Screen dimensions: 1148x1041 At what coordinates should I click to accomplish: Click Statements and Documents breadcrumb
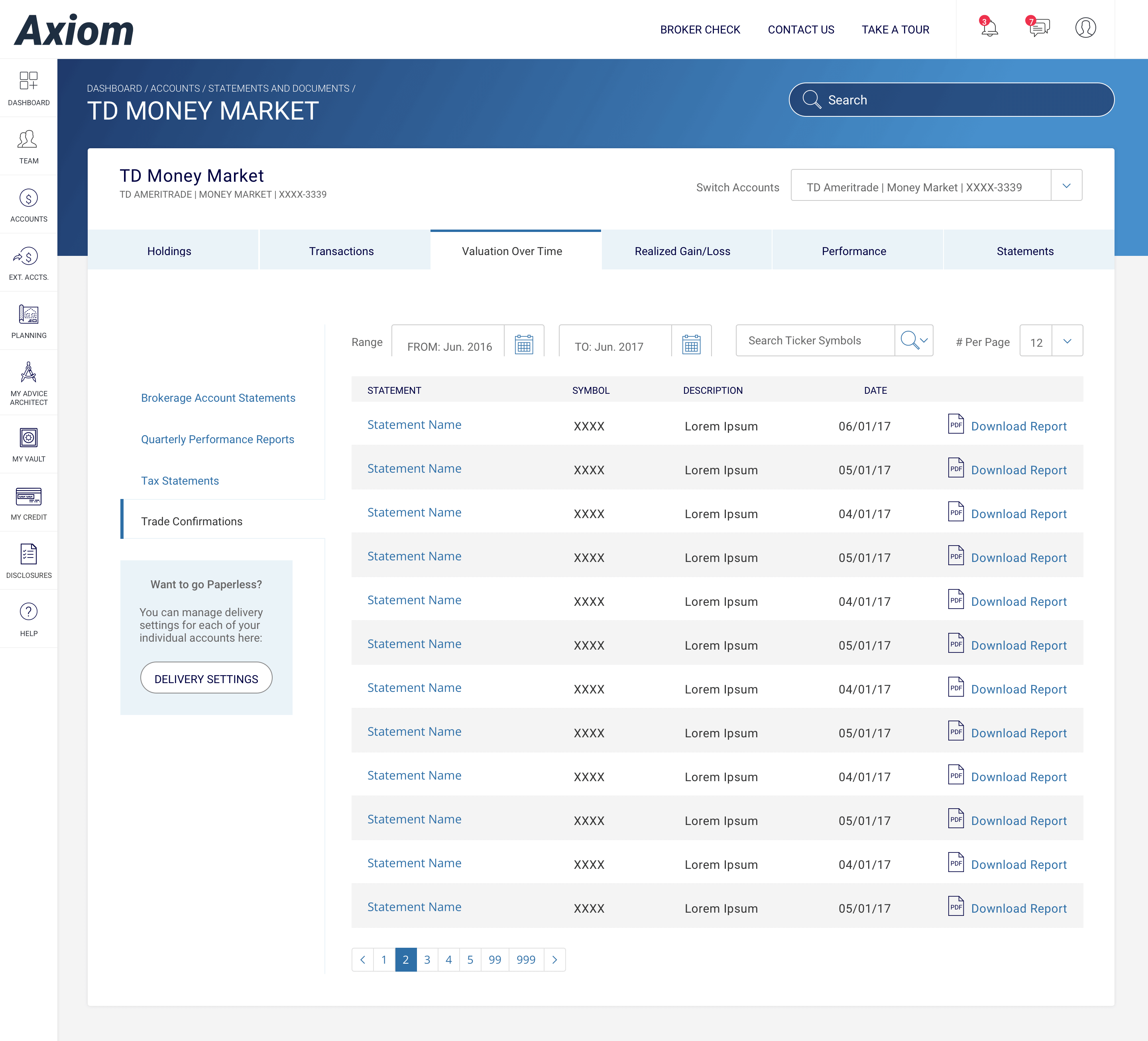(279, 88)
